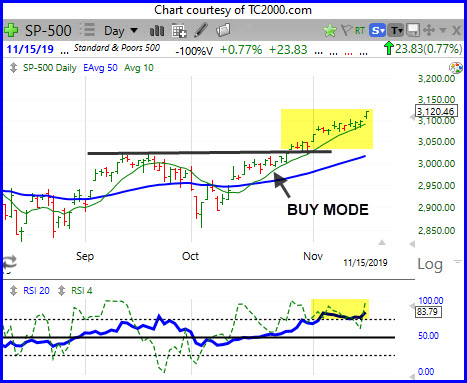Click the 3,200.00 price scale label
The image size is (467, 383).
point(436,79)
